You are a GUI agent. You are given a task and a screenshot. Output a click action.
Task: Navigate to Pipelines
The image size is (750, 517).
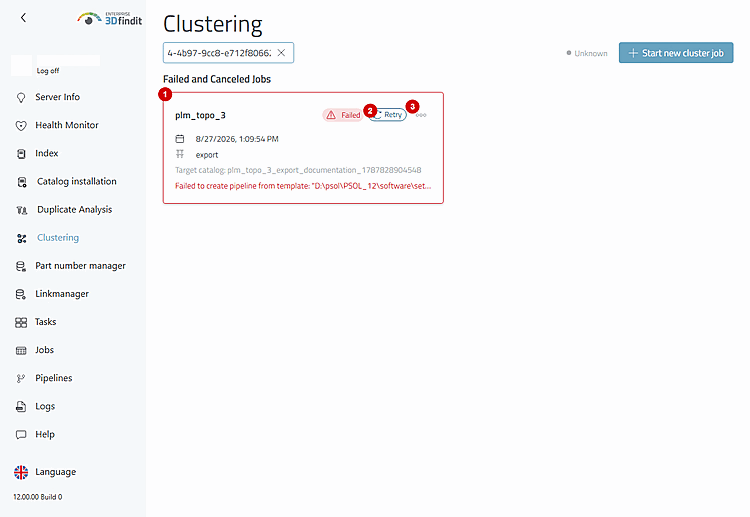click(x=54, y=378)
